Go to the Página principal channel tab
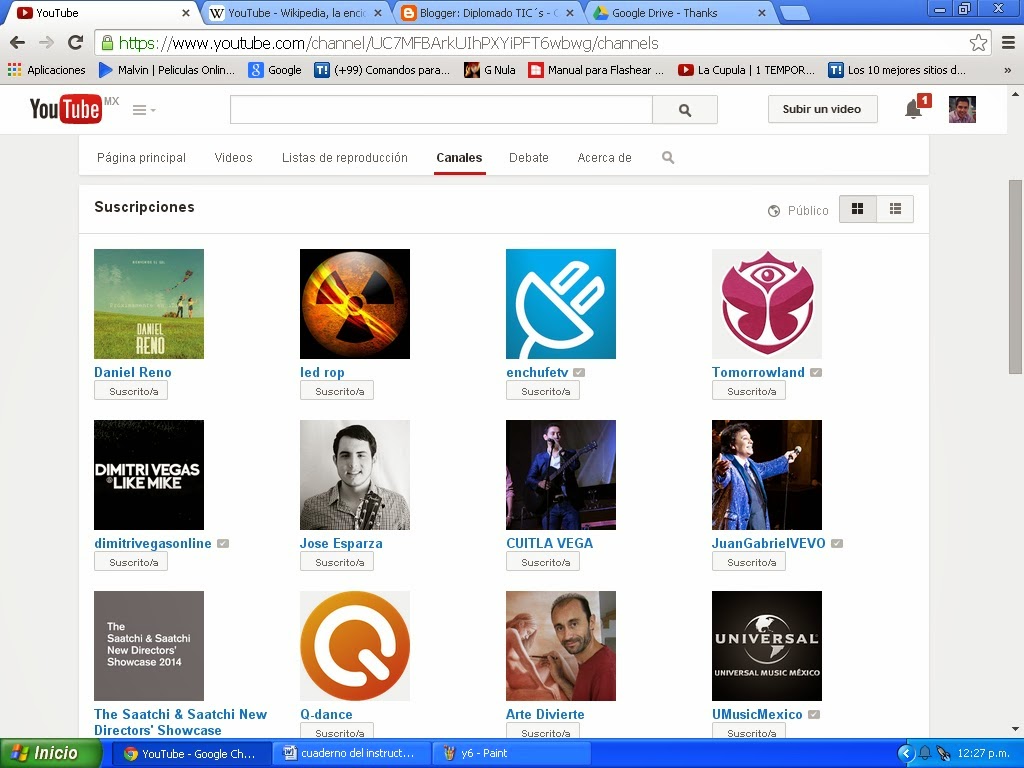 [141, 157]
